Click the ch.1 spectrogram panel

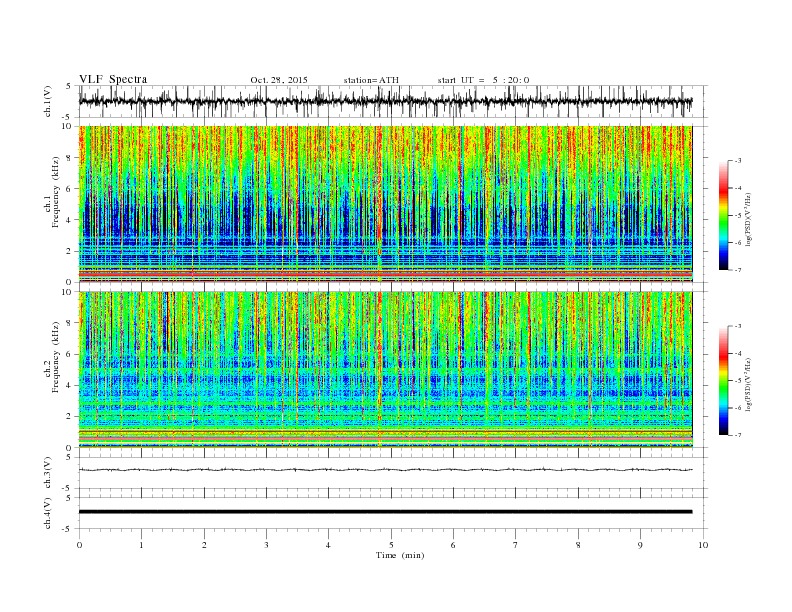click(x=385, y=204)
